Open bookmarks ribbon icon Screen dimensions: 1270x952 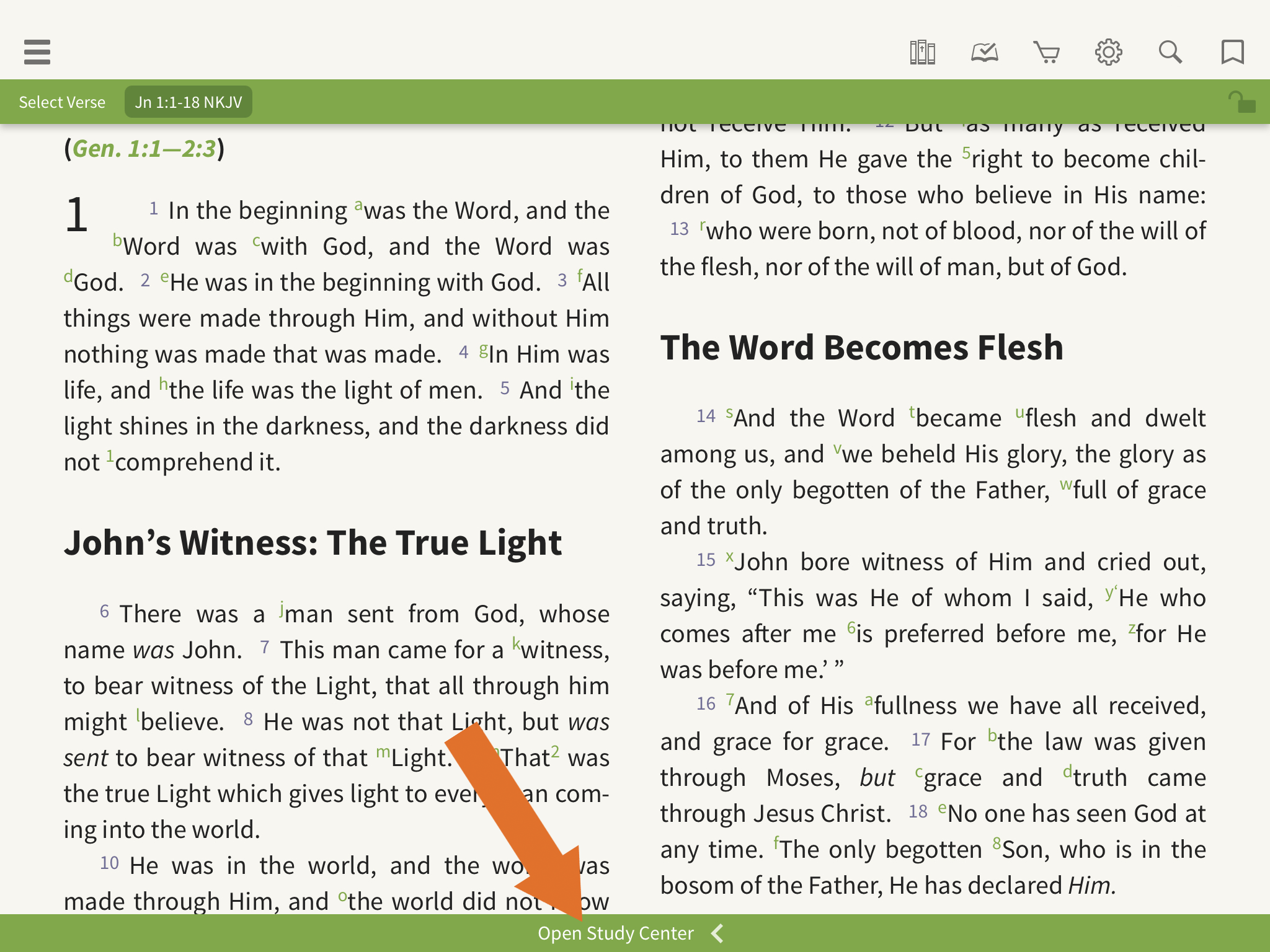pyautogui.click(x=1232, y=52)
